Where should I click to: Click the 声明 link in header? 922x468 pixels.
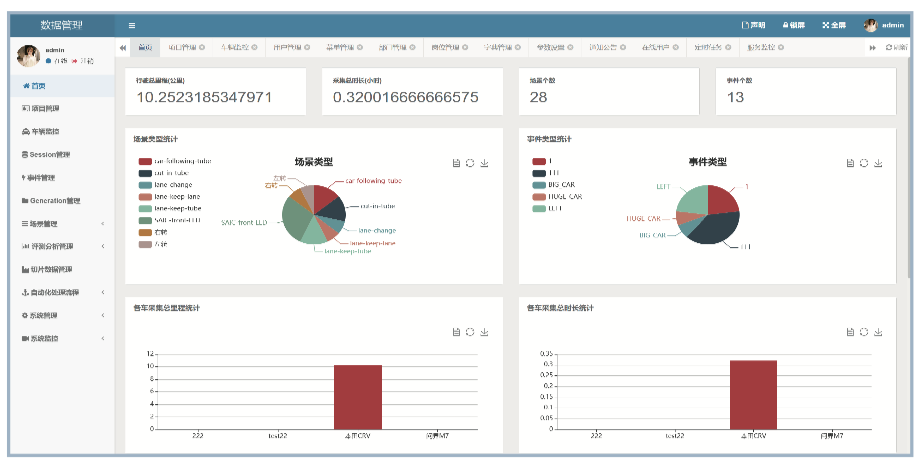753,25
